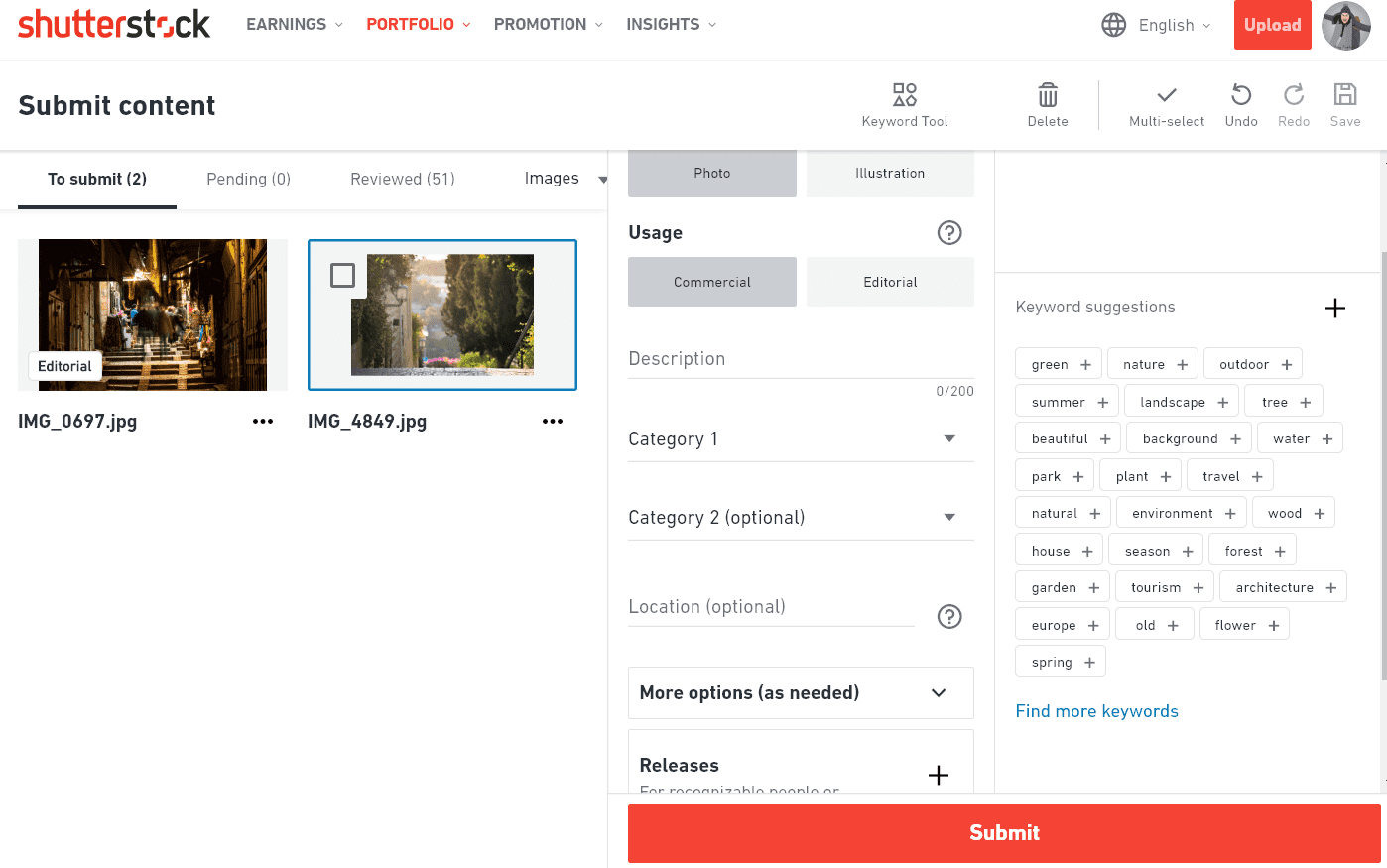Click into the Description field
The height and width of the screenshot is (868, 1387).
[x=801, y=359]
